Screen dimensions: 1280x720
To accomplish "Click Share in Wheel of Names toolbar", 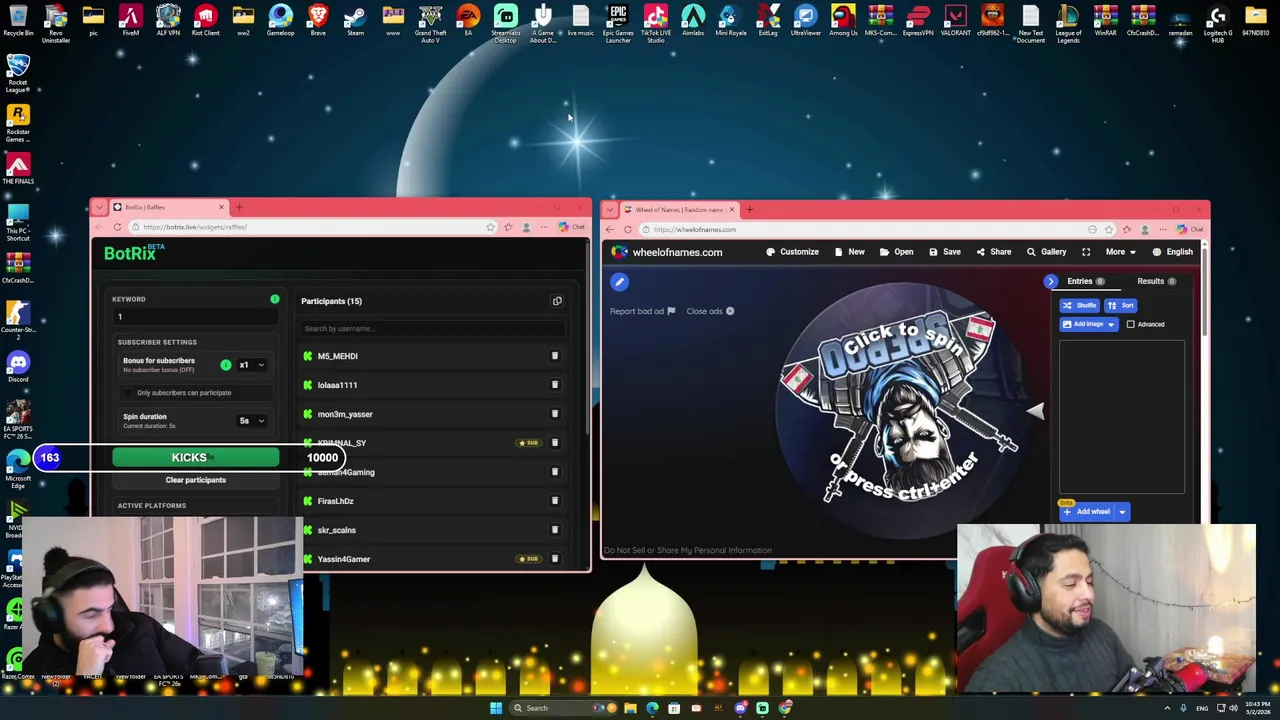I will 994,252.
